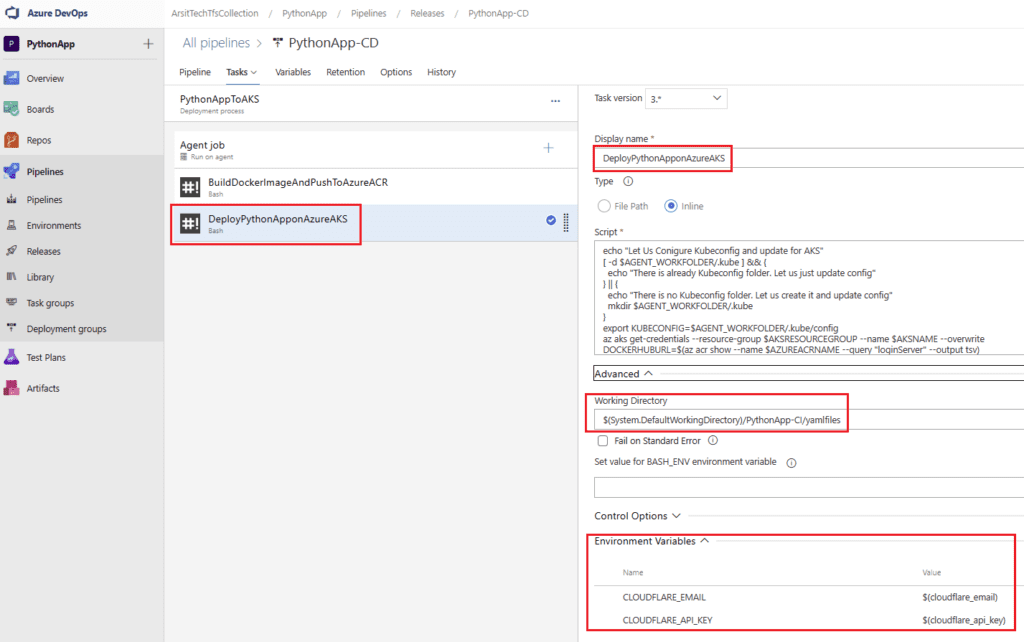1024x642 pixels.
Task: Switch to the Variables tab
Action: pos(293,72)
